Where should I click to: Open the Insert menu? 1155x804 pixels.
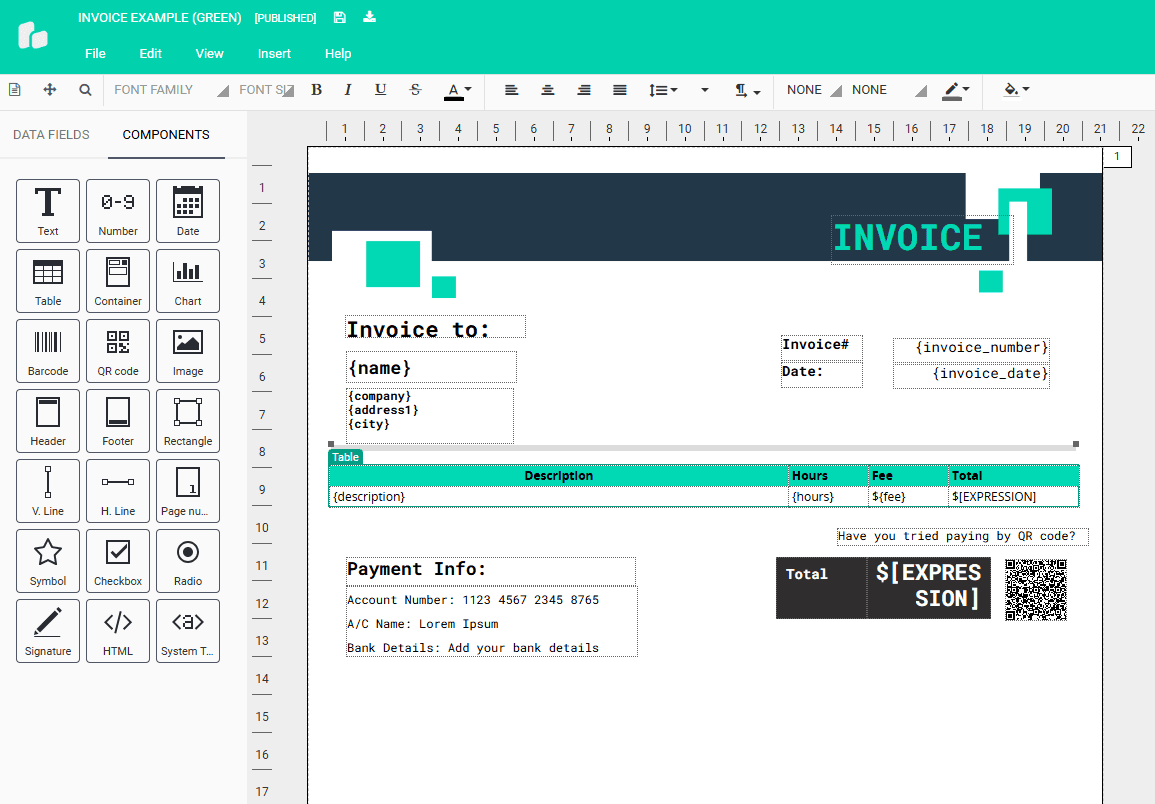coord(274,53)
